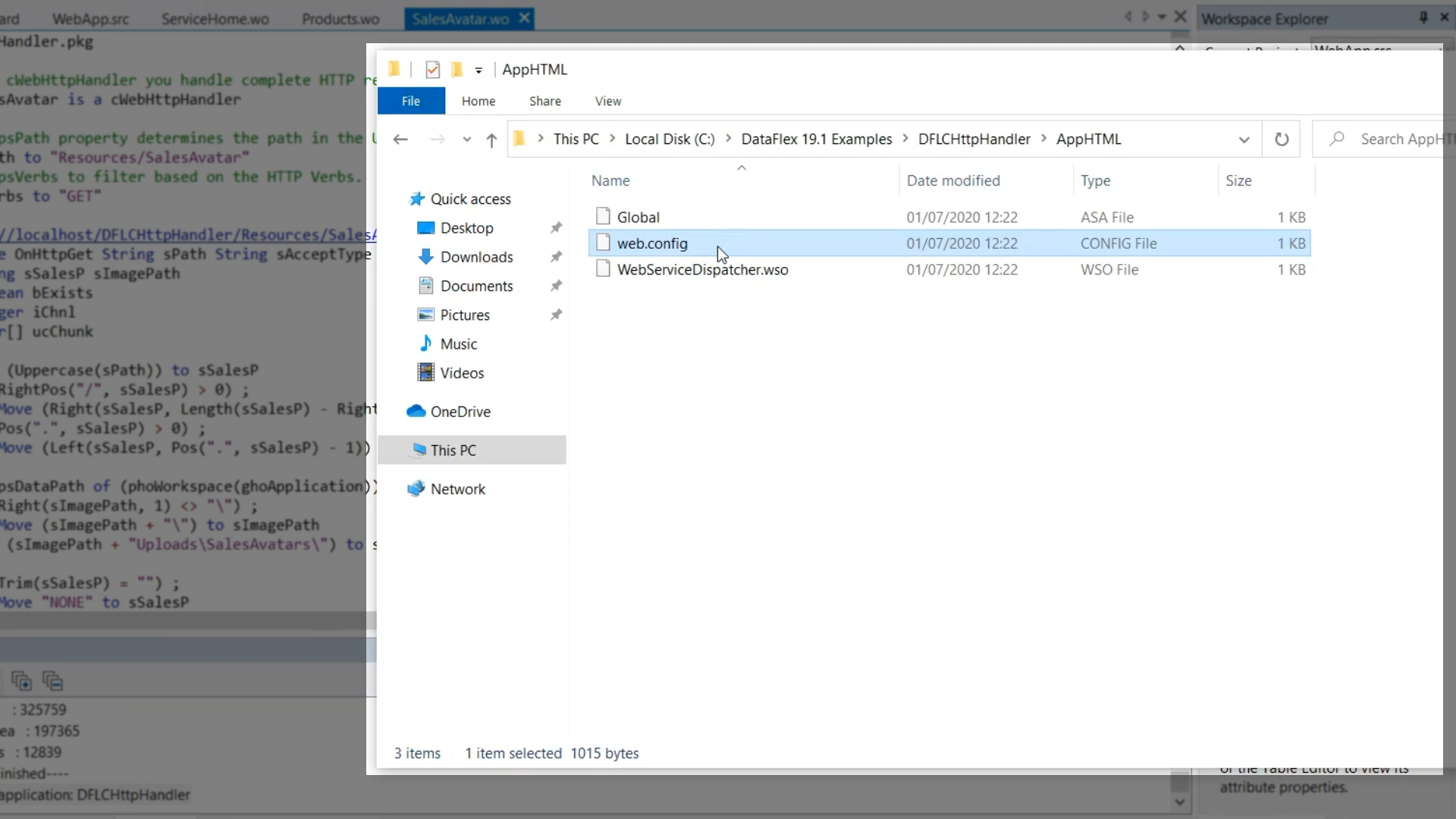Open the File ribbon tab
Image resolution: width=1456 pixels, height=819 pixels.
(x=411, y=101)
